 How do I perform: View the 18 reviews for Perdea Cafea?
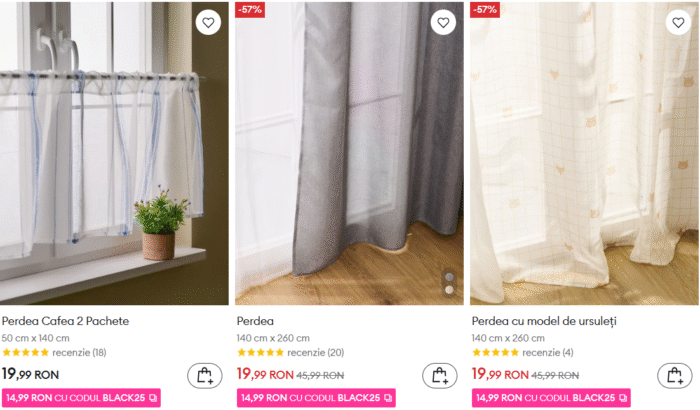(79, 352)
